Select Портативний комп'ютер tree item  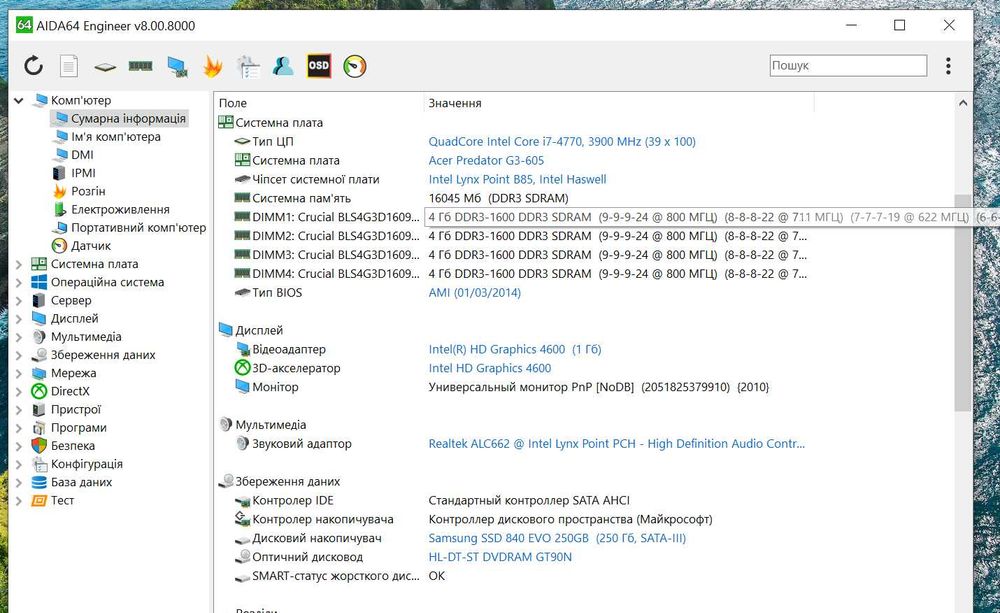point(138,228)
